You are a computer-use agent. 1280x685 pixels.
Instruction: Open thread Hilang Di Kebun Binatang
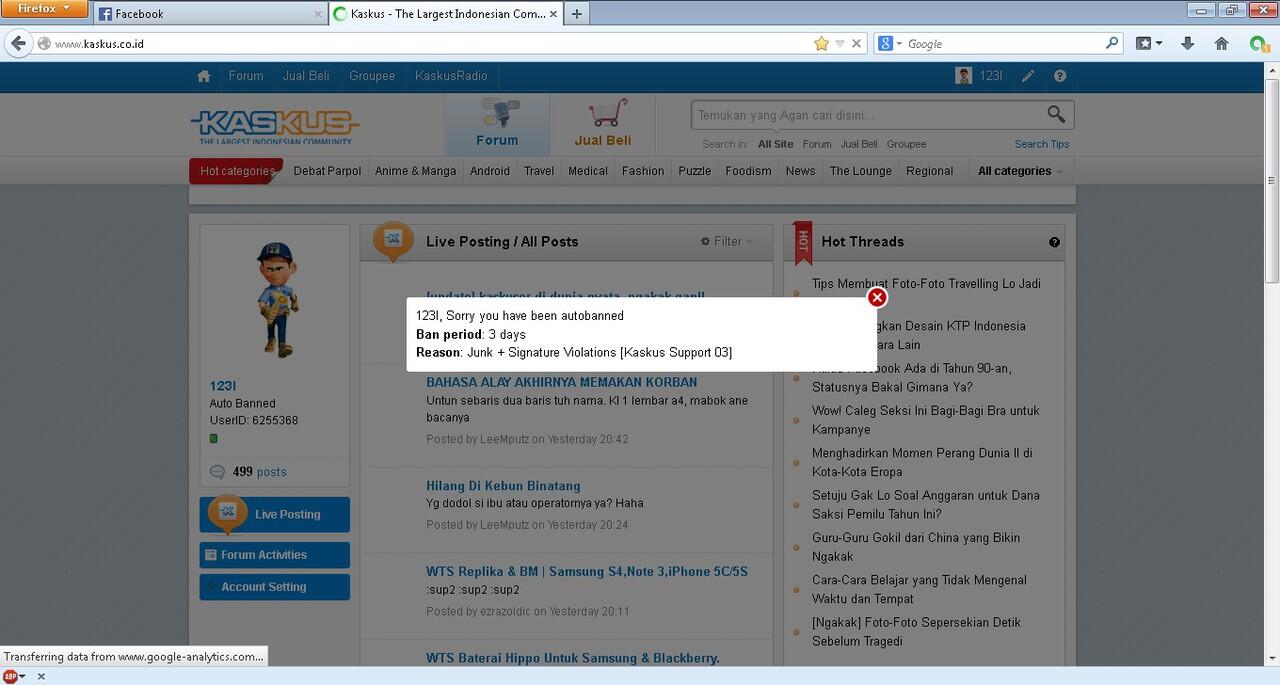click(x=503, y=486)
